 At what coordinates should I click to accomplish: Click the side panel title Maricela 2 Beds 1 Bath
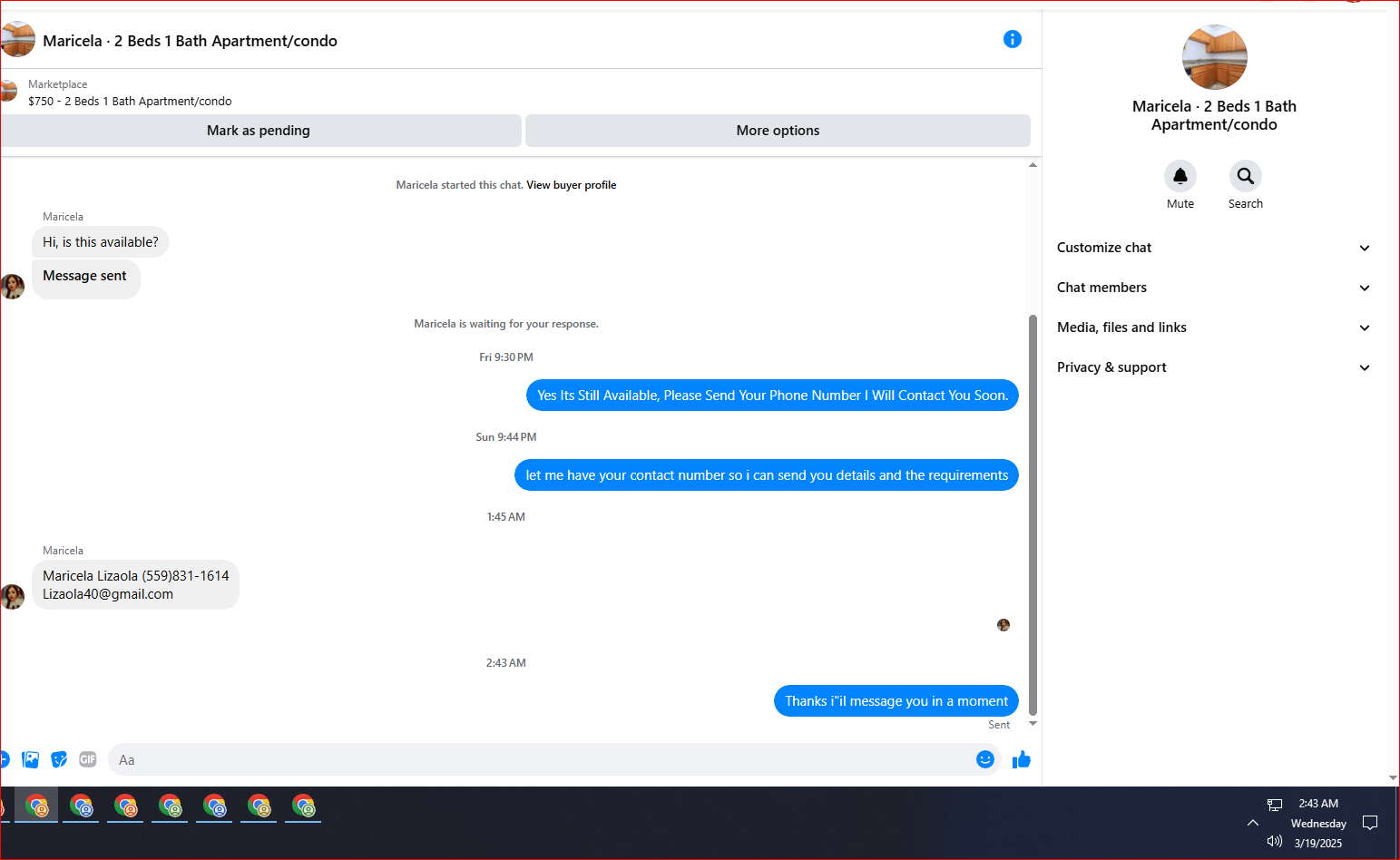[x=1214, y=115]
